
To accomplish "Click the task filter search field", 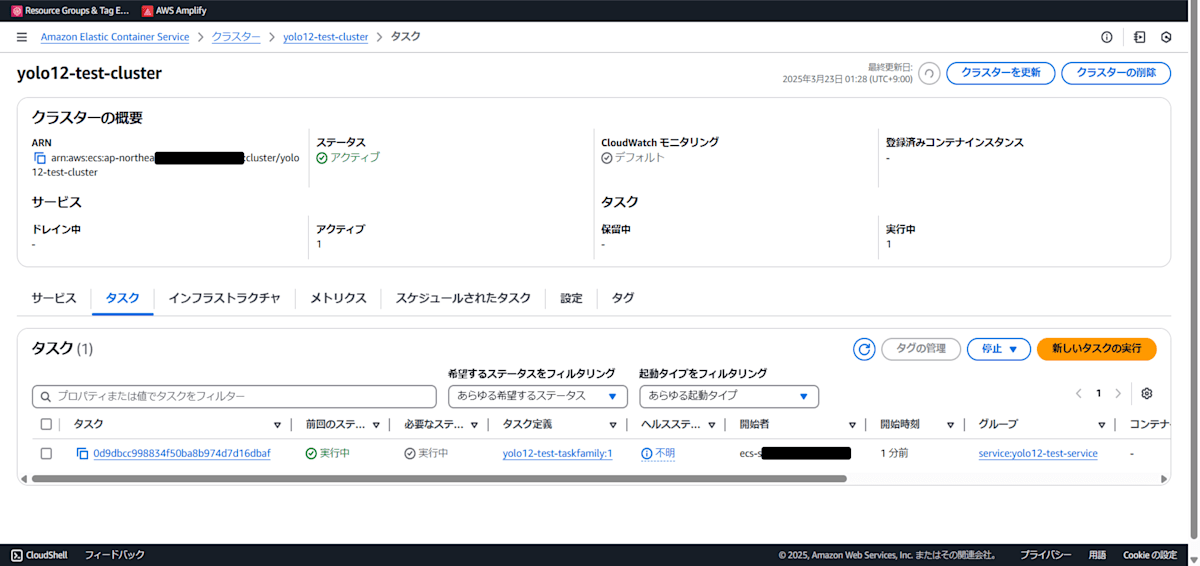I will (x=234, y=397).
